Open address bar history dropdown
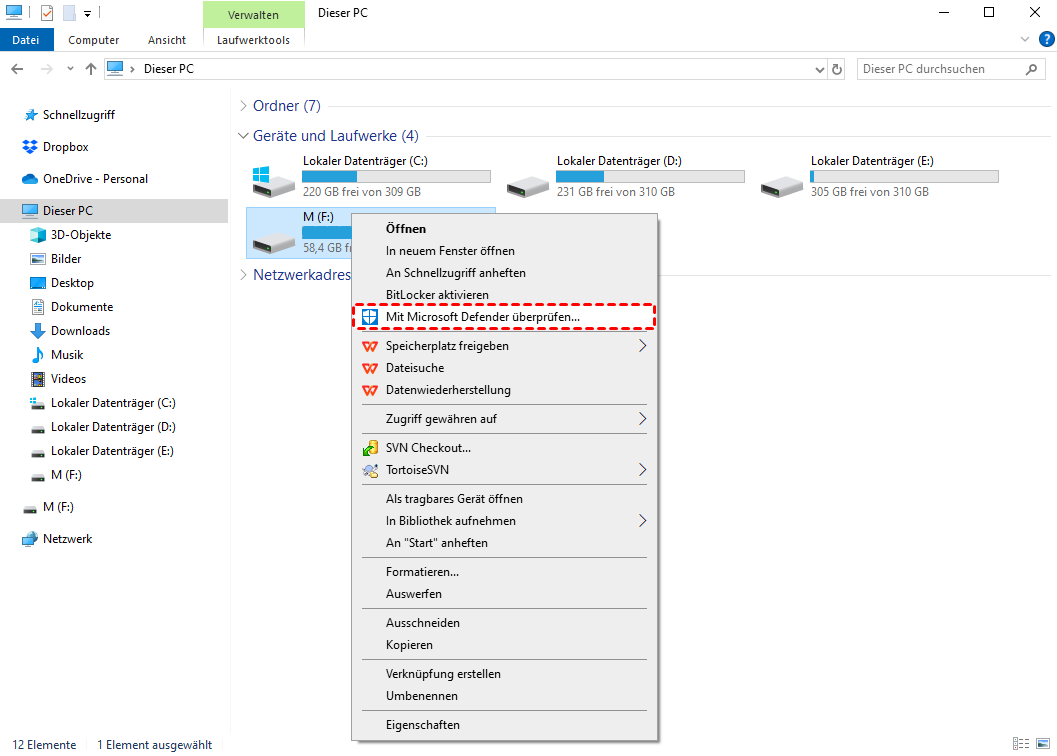Screen dimensions: 1057x756 coord(819,69)
